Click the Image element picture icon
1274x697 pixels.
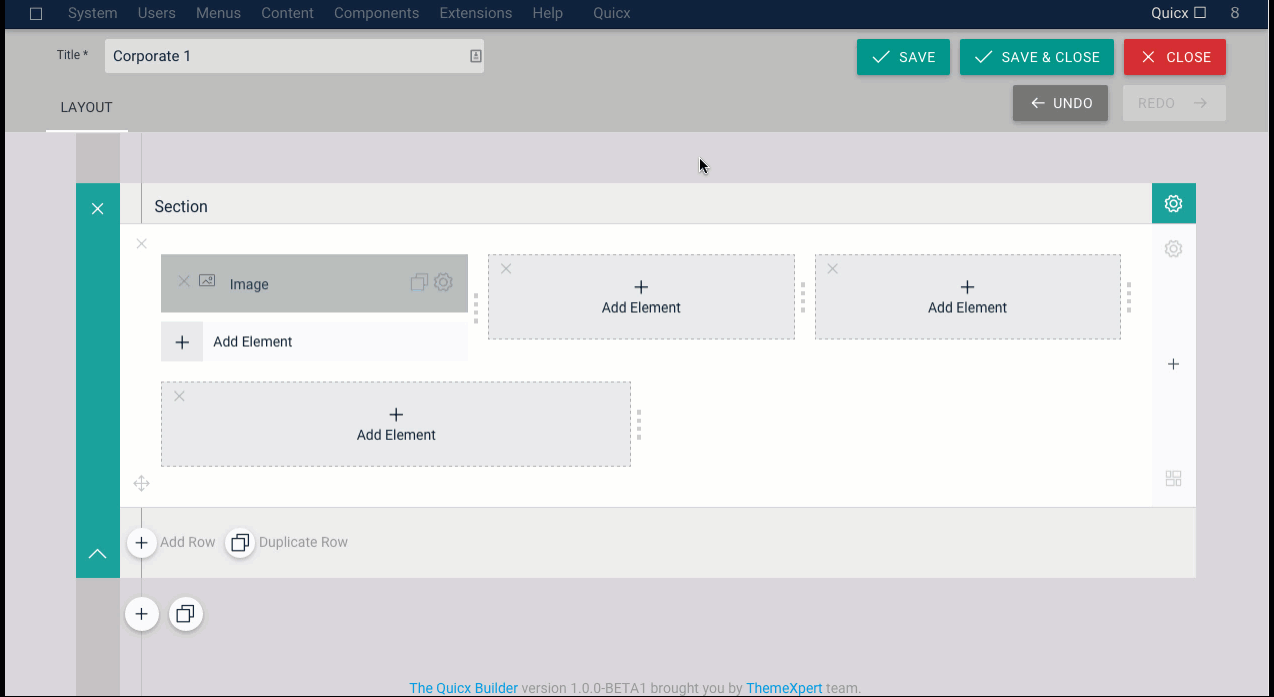207,281
